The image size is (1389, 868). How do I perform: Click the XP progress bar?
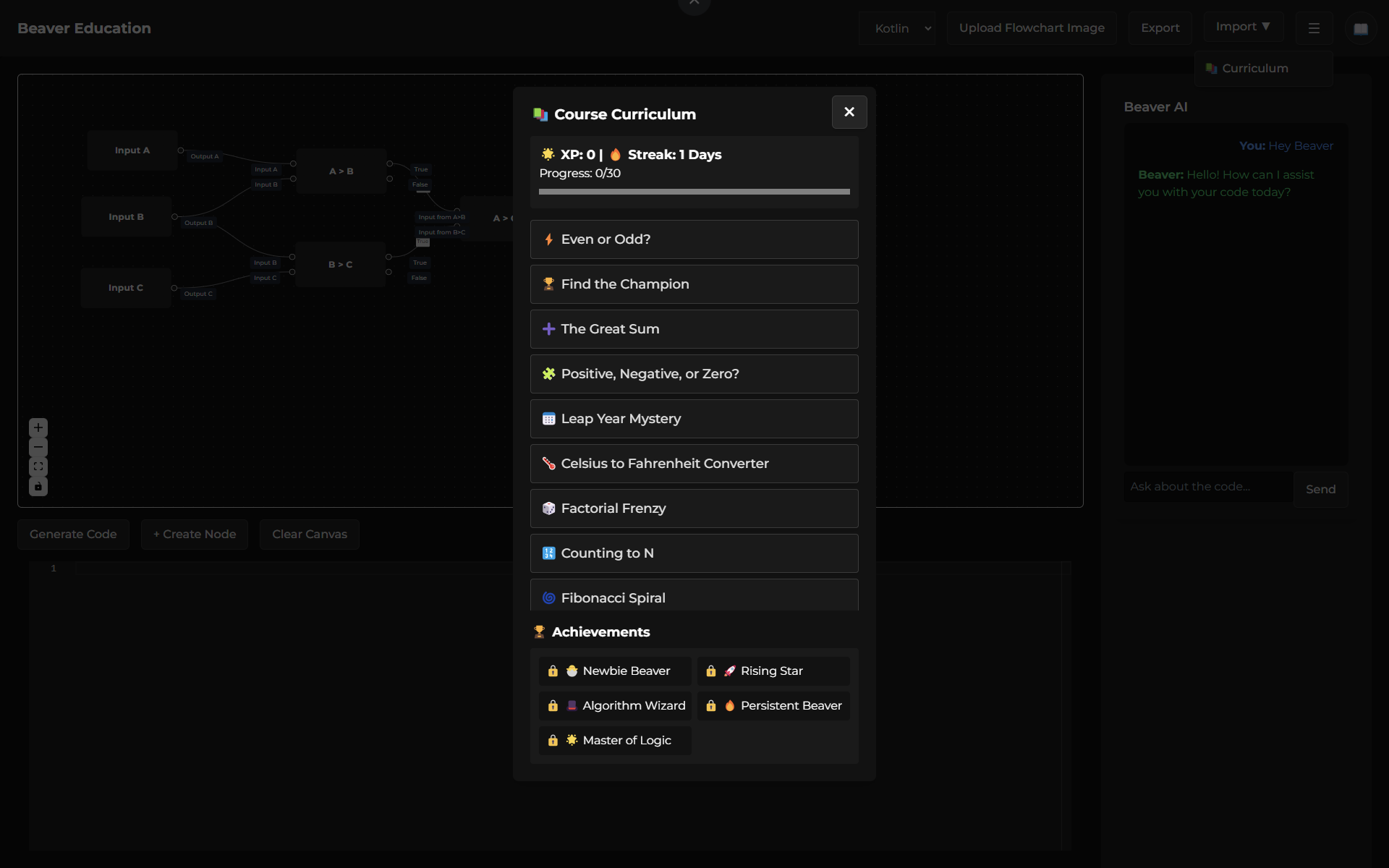(x=694, y=192)
